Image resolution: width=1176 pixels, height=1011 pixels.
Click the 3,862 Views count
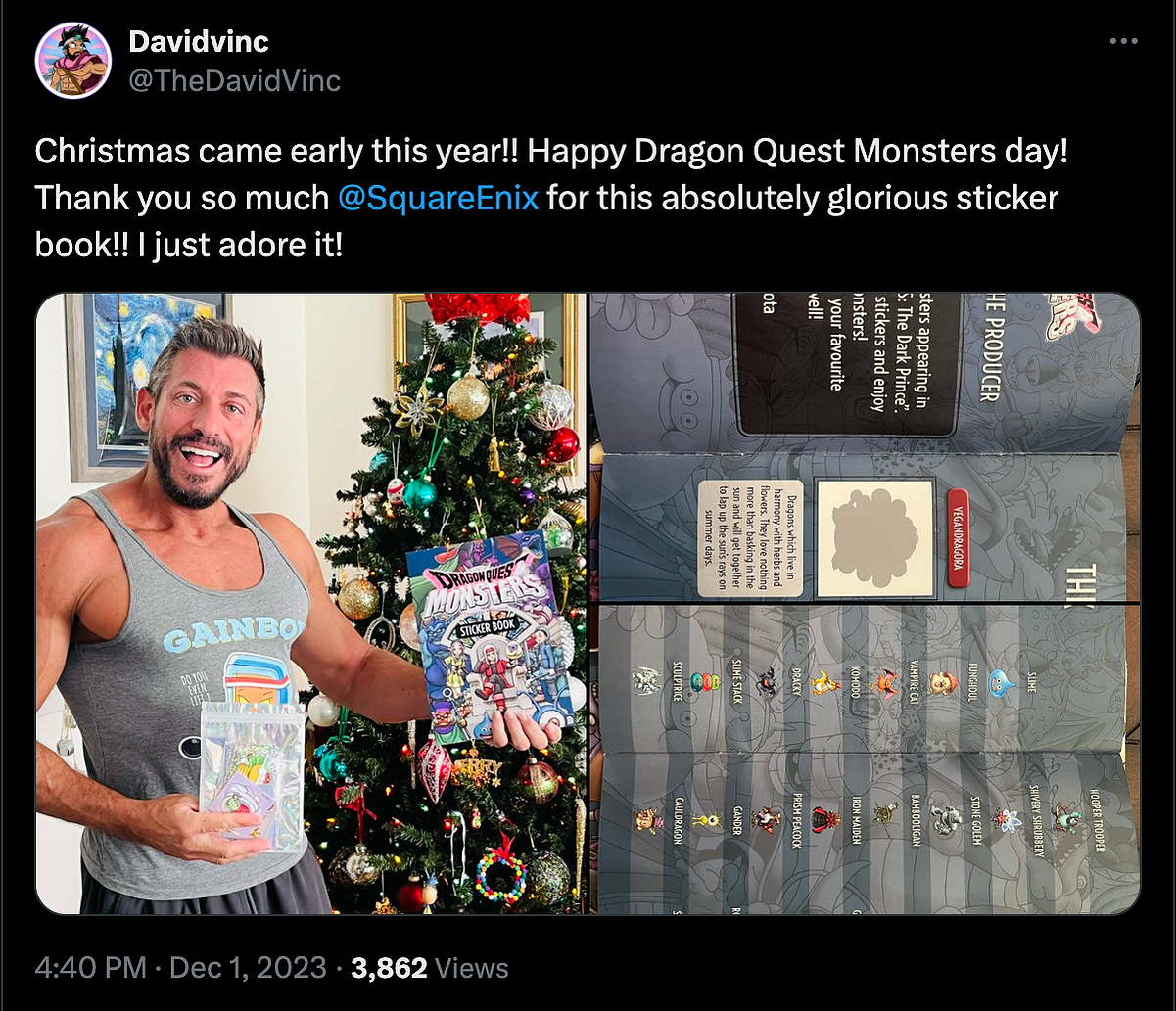point(430,968)
